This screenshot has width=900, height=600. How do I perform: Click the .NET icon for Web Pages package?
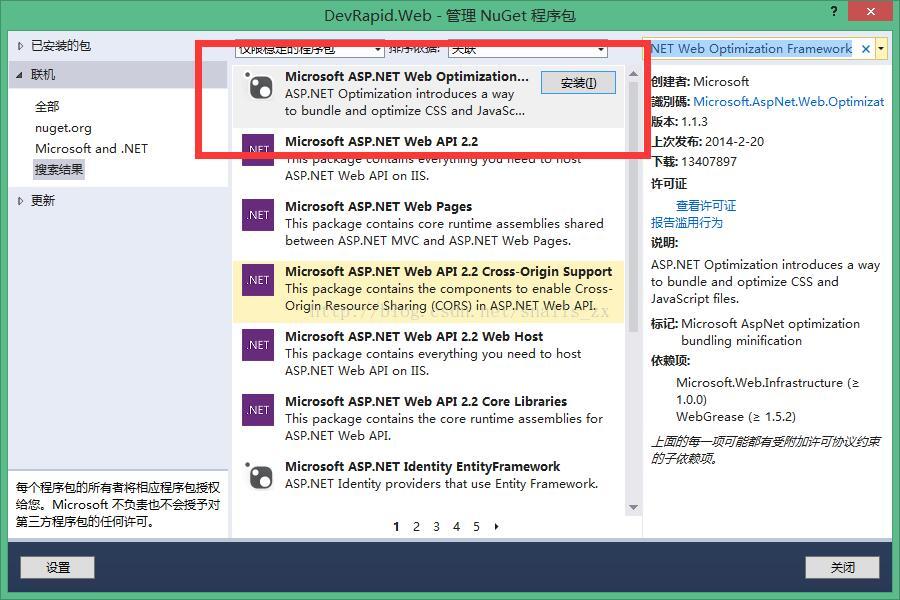pos(258,215)
